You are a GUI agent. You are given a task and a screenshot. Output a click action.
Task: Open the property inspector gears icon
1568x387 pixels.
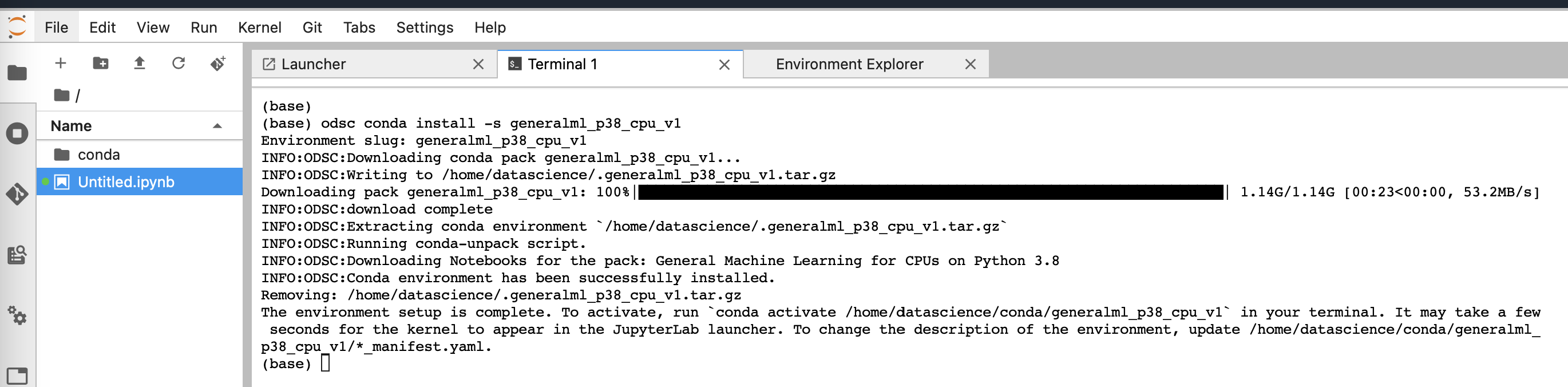tap(17, 316)
